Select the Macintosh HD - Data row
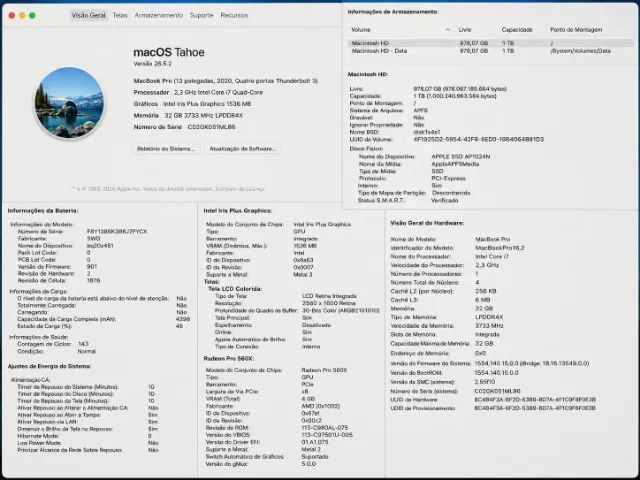The width and height of the screenshot is (640, 480). tap(490, 51)
